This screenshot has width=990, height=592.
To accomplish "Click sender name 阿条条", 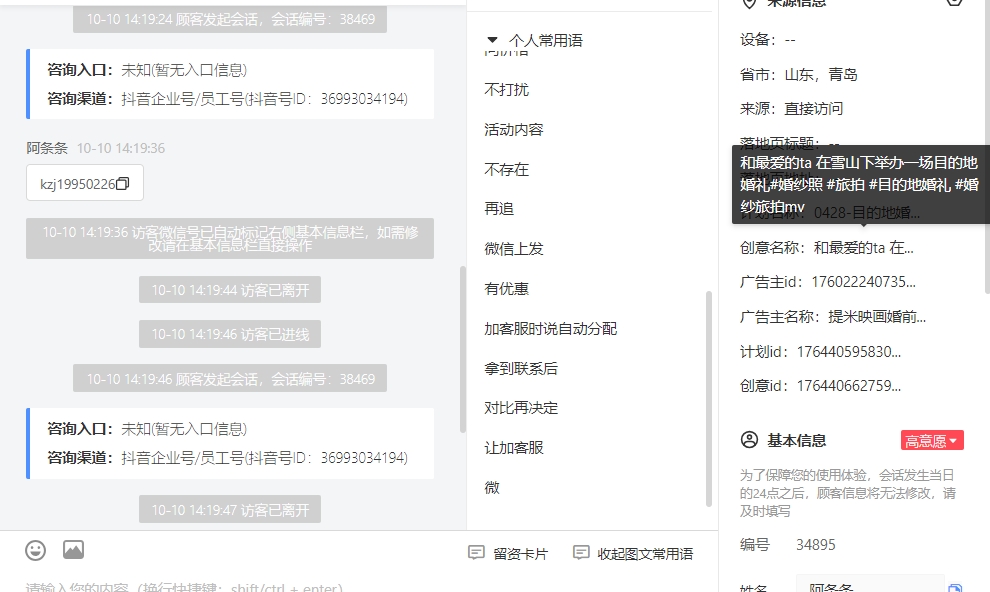I will pyautogui.click(x=47, y=148).
